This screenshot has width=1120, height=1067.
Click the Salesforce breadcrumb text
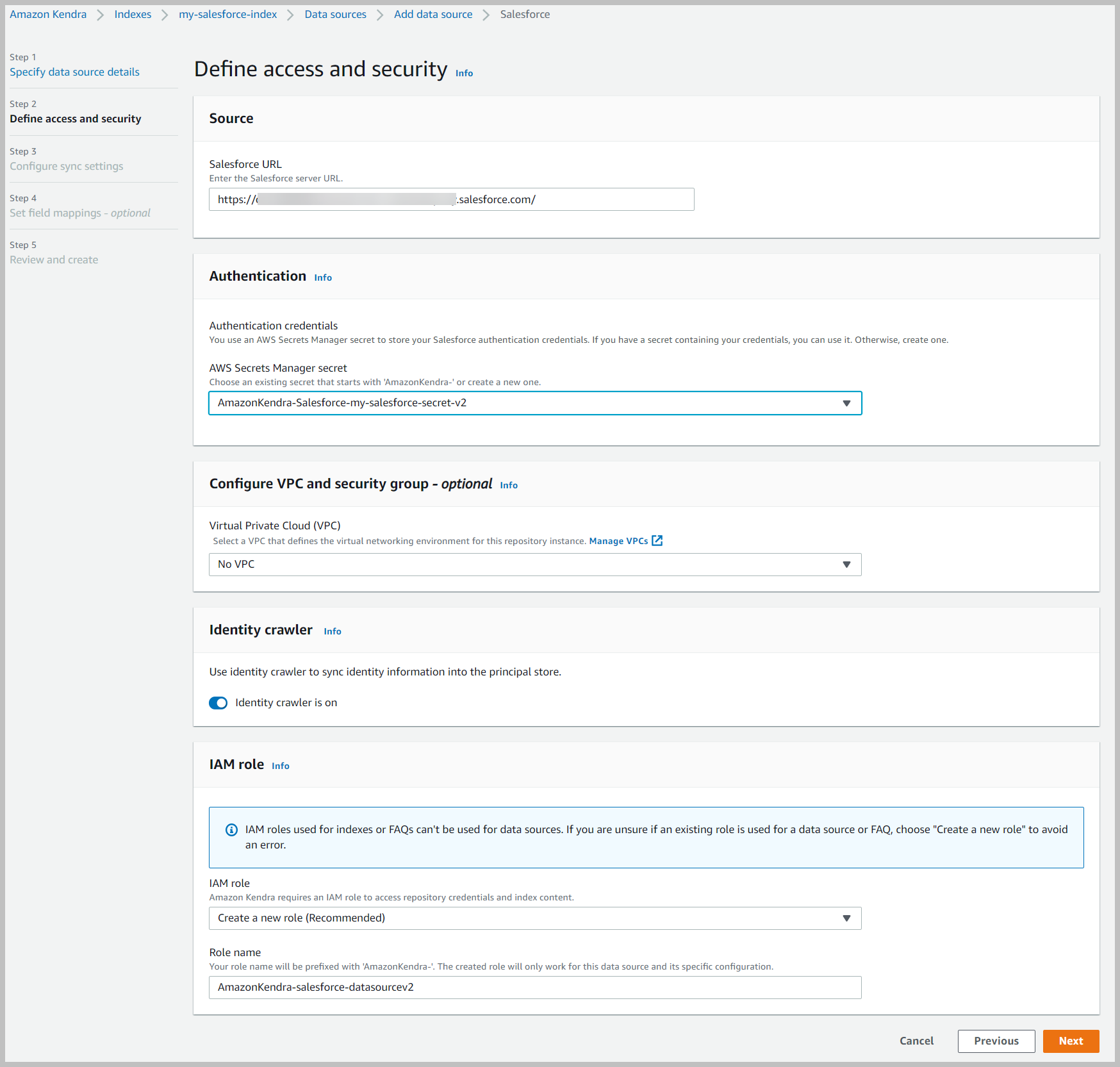click(x=525, y=14)
